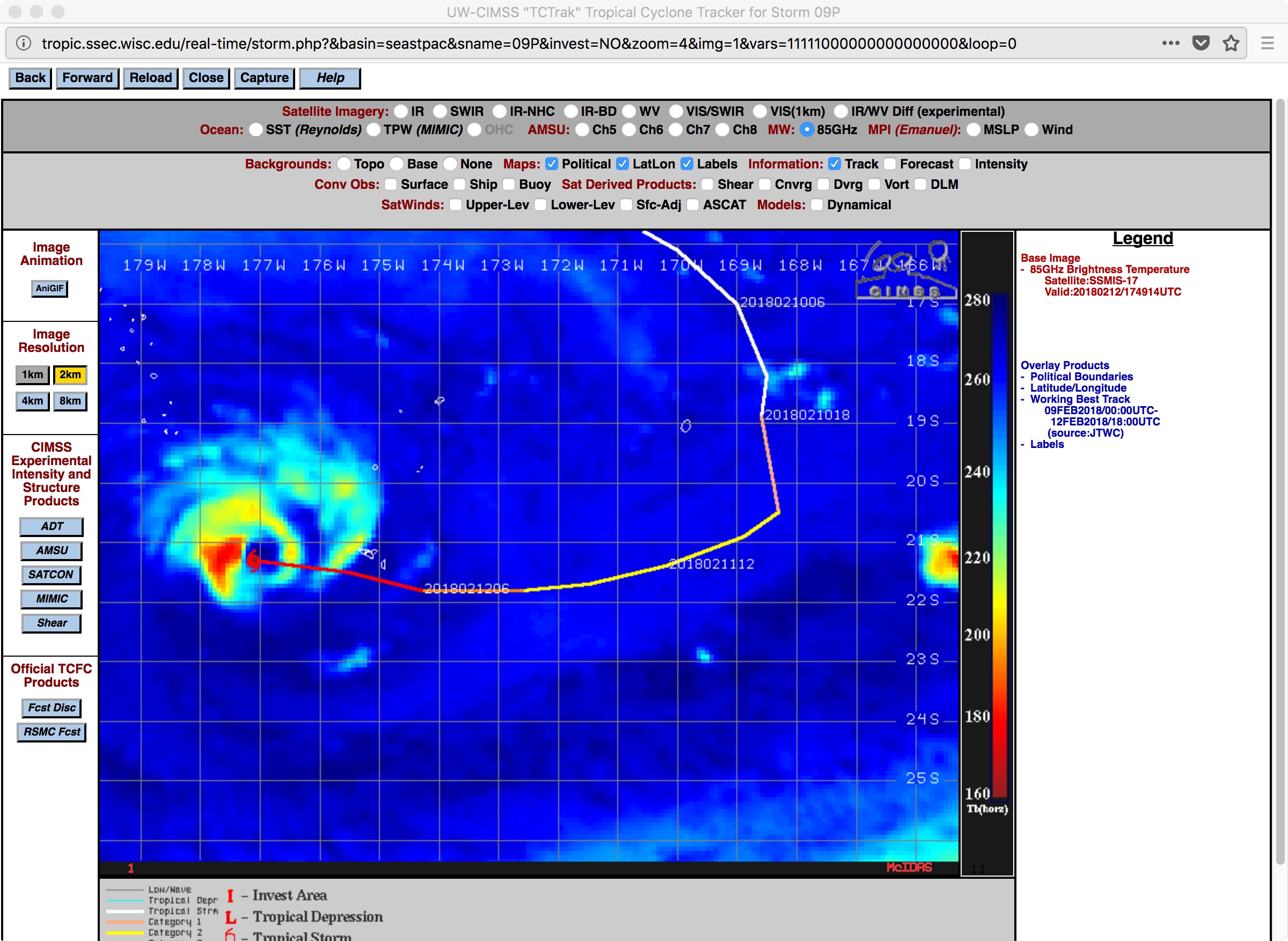
Task: Open the ADT intensity product
Action: [52, 527]
